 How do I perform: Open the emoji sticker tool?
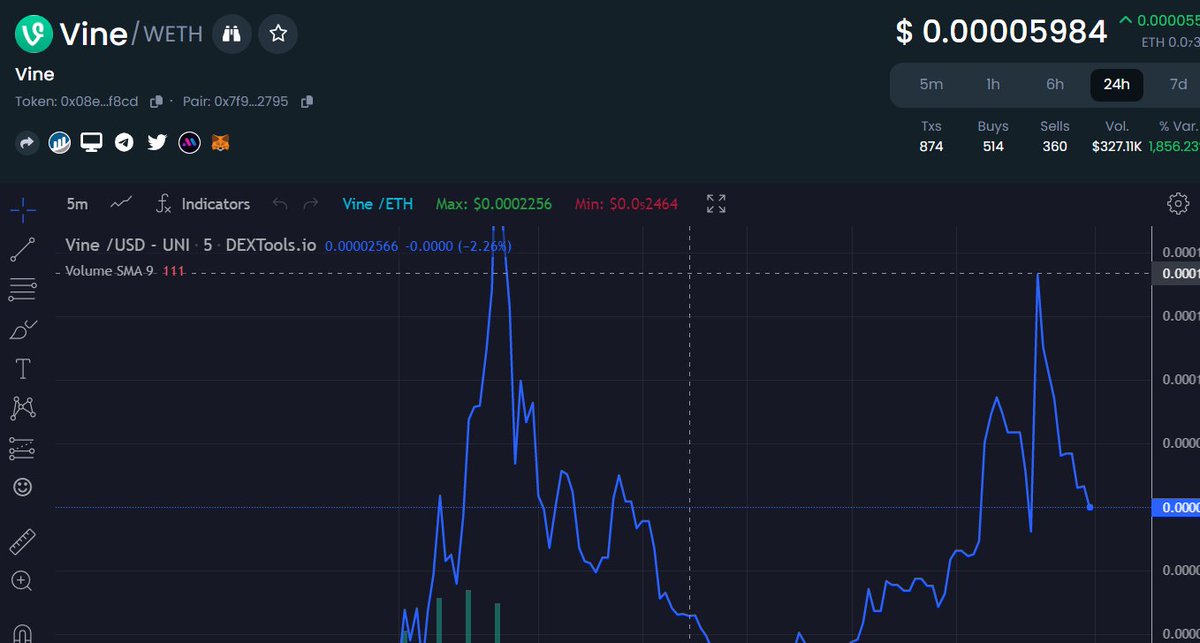(x=22, y=487)
